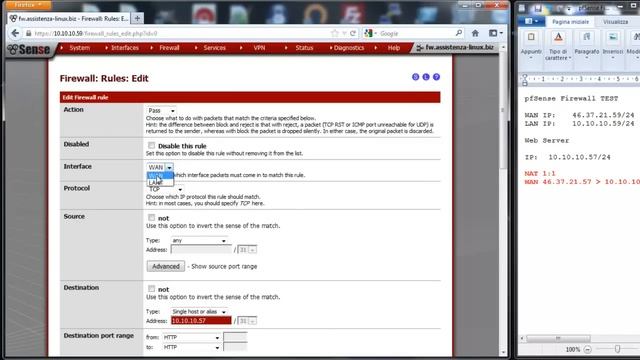Open the Action Pass dropdown
The image size is (640, 360).
point(161,111)
